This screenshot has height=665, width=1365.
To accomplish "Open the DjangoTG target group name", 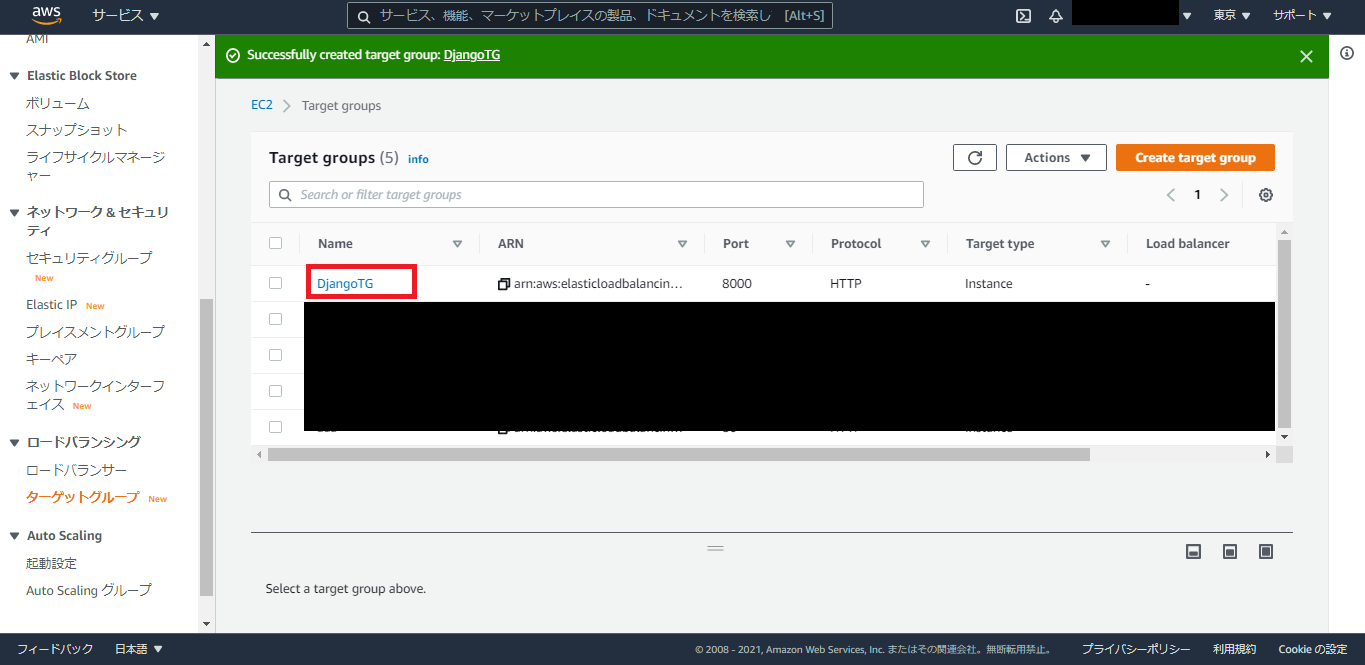I will tap(345, 284).
